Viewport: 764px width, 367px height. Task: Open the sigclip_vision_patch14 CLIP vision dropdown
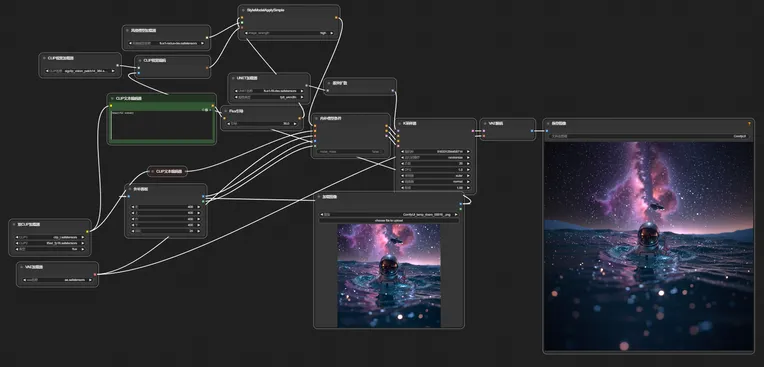[x=80, y=71]
